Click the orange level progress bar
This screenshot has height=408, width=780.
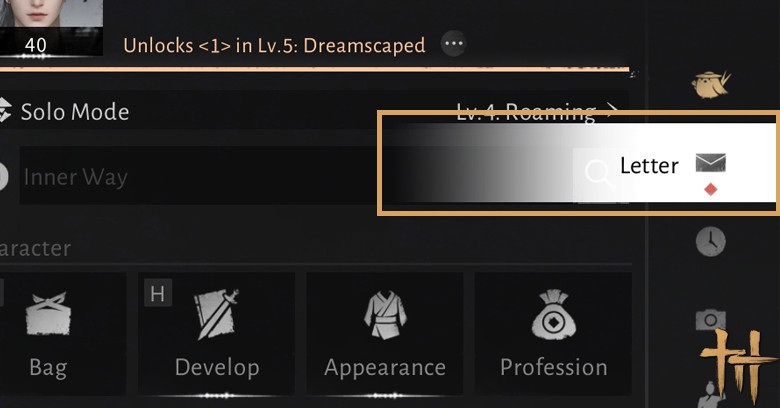click(x=314, y=69)
